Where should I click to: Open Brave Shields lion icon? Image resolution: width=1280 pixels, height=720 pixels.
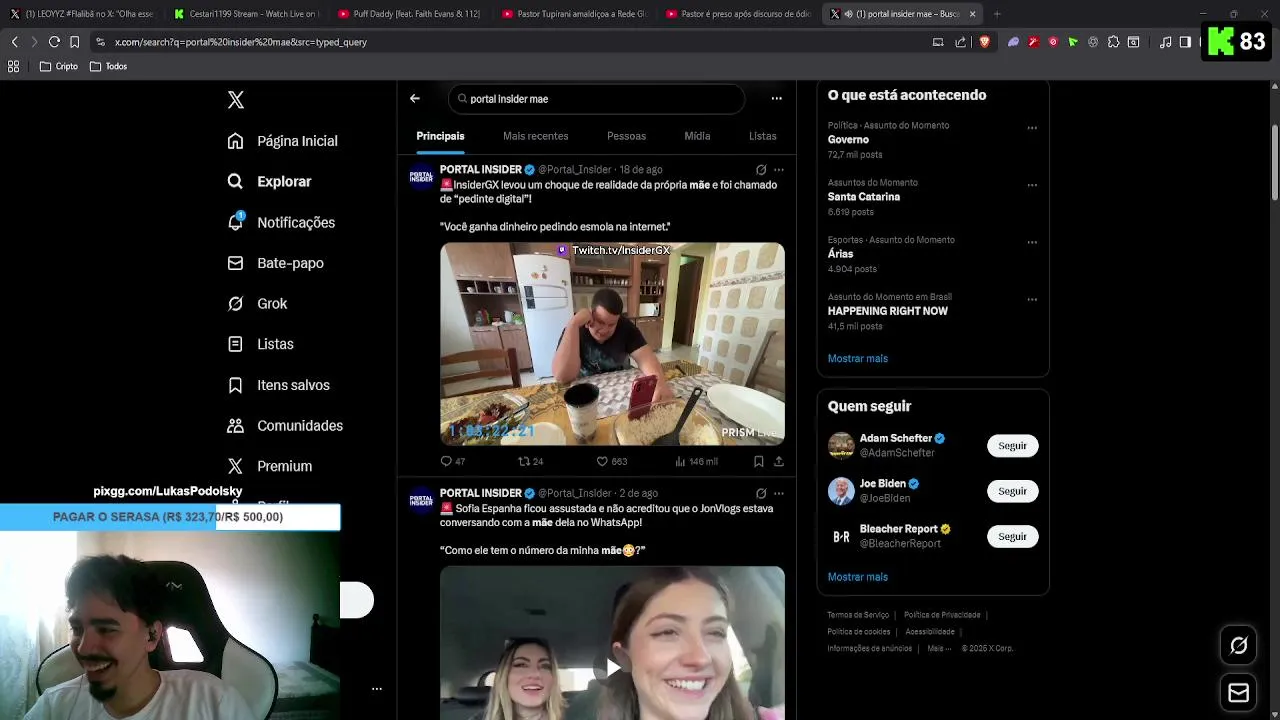tap(984, 42)
